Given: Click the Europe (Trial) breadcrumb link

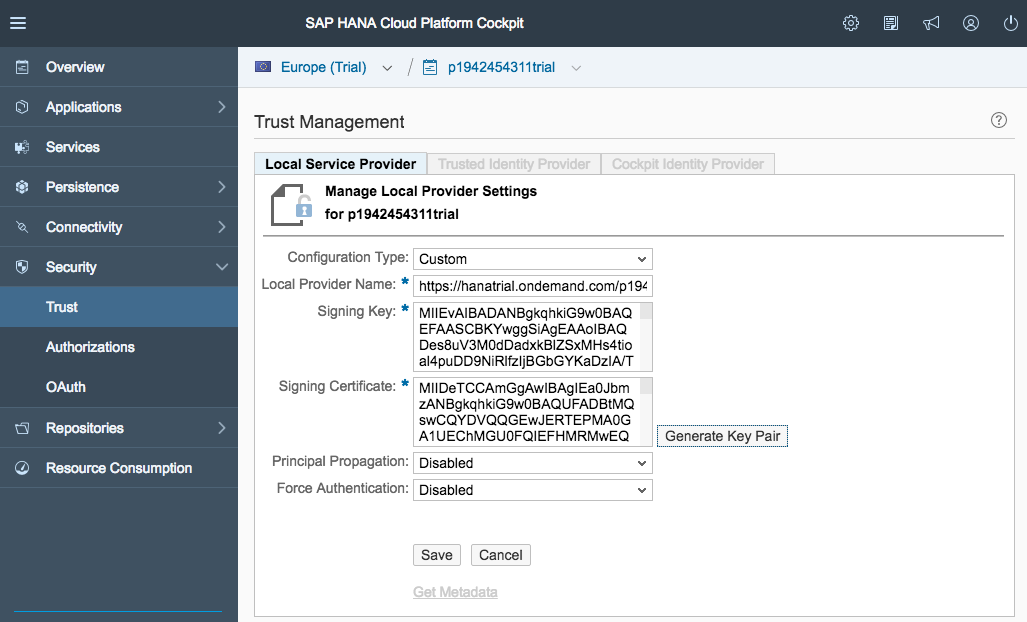Looking at the screenshot, I should [x=324, y=67].
